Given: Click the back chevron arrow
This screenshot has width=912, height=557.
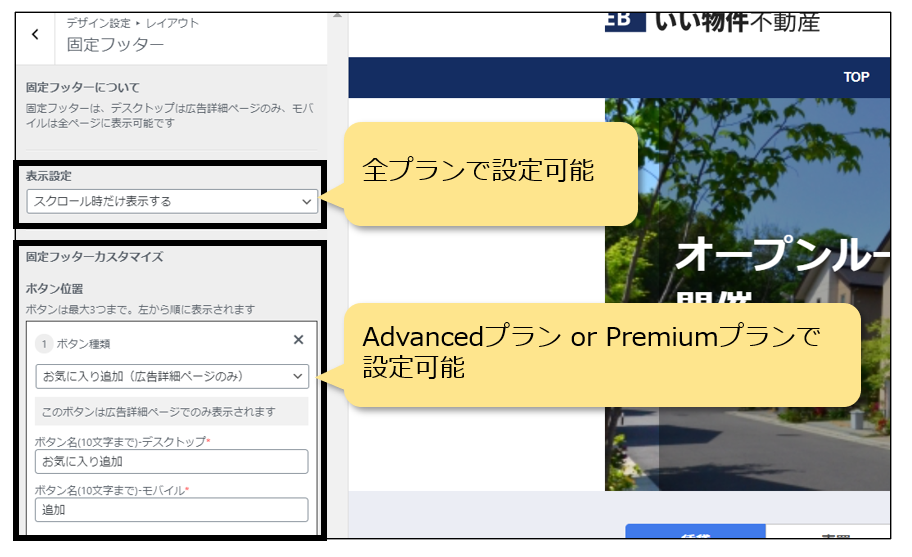Looking at the screenshot, I should point(36,34).
